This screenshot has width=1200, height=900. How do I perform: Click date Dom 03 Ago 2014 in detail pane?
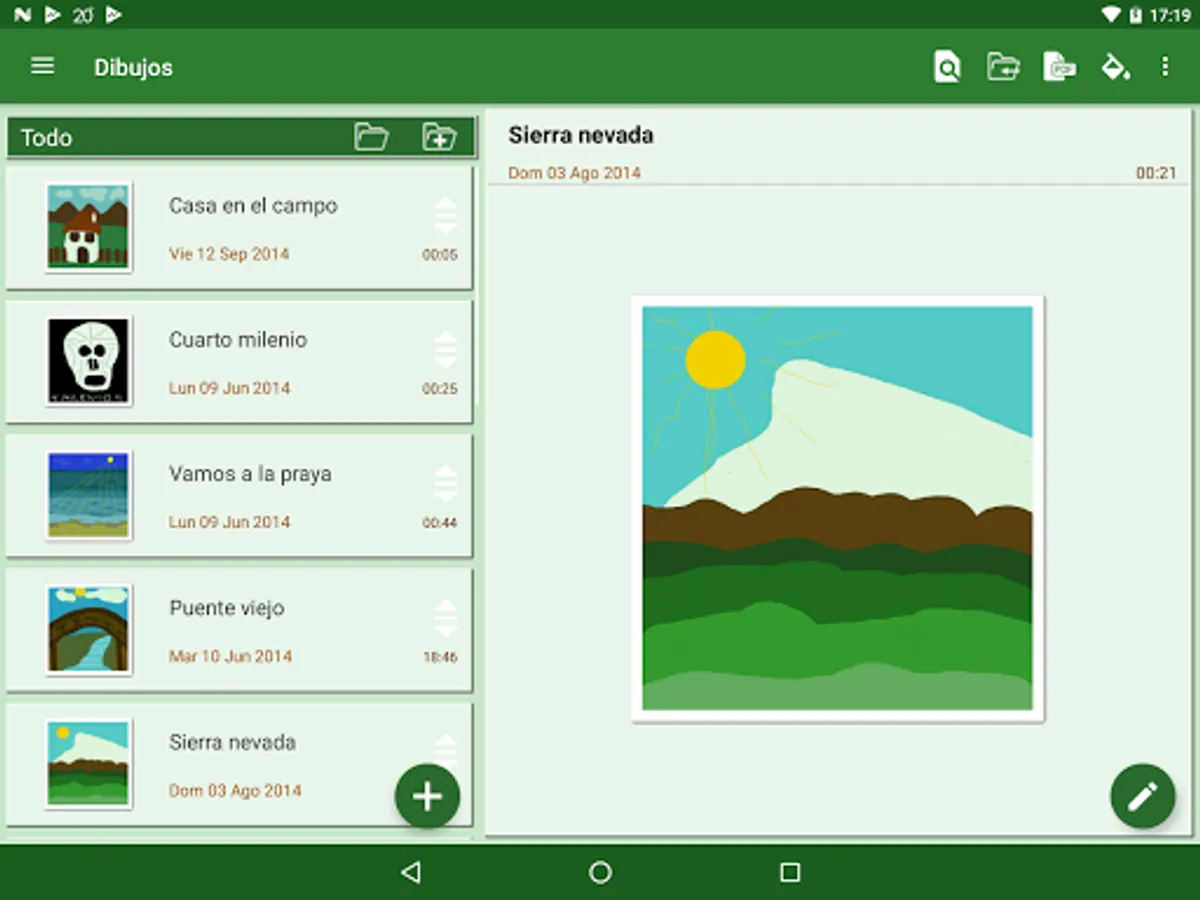574,173
